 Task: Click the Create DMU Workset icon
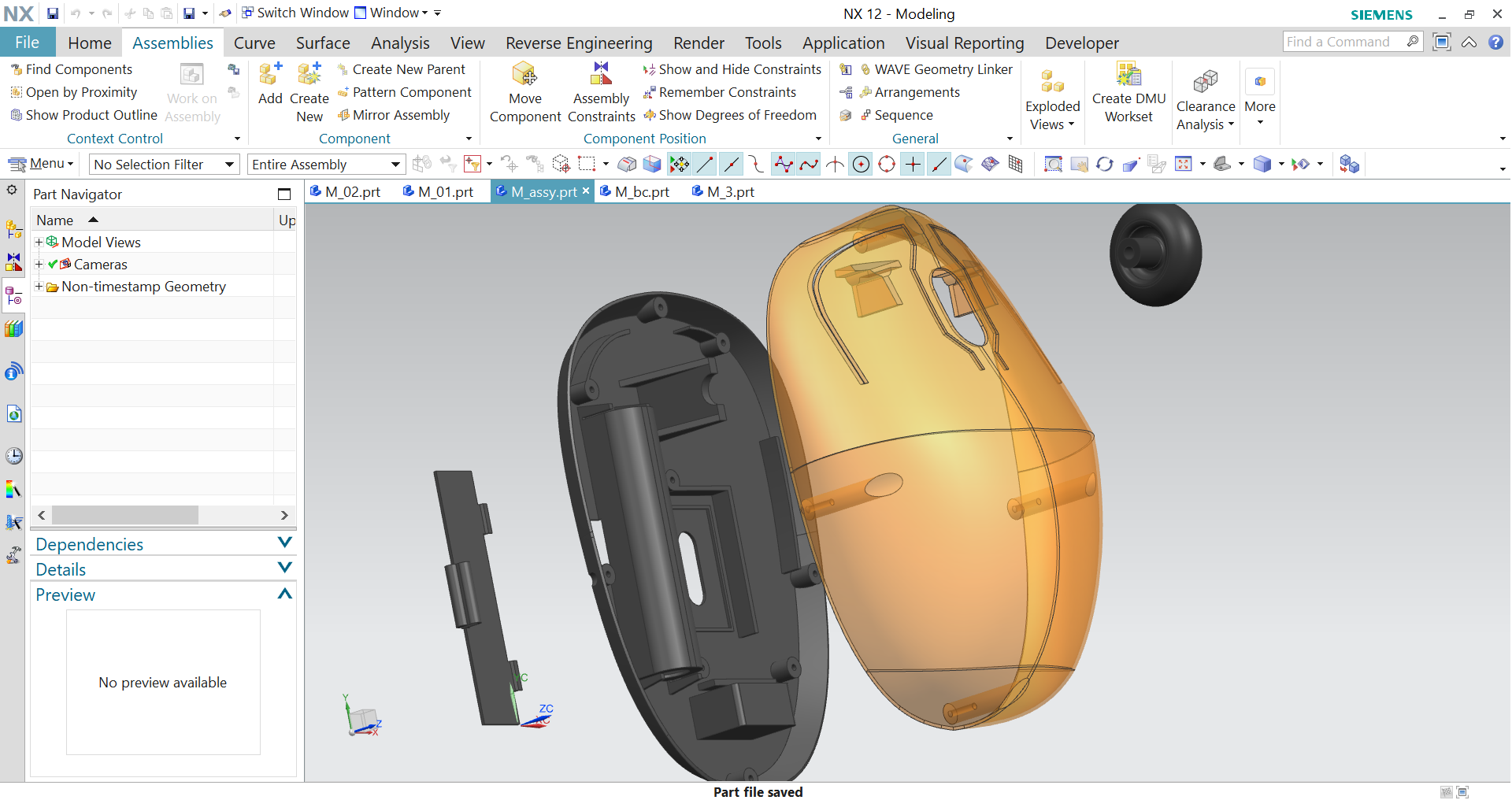click(1128, 74)
